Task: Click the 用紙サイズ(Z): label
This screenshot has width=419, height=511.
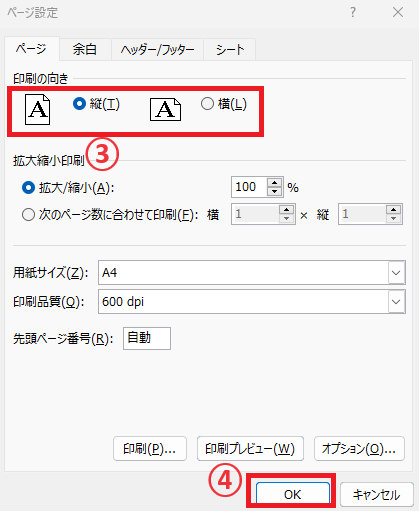Action: click(51, 273)
